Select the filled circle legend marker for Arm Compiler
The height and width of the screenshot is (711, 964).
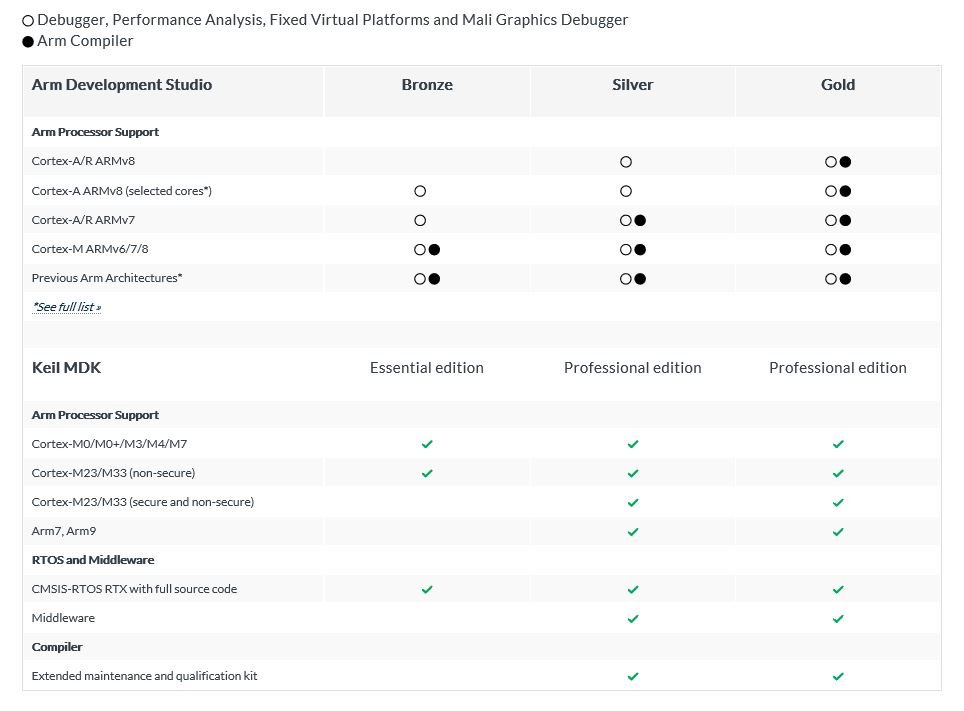point(27,40)
